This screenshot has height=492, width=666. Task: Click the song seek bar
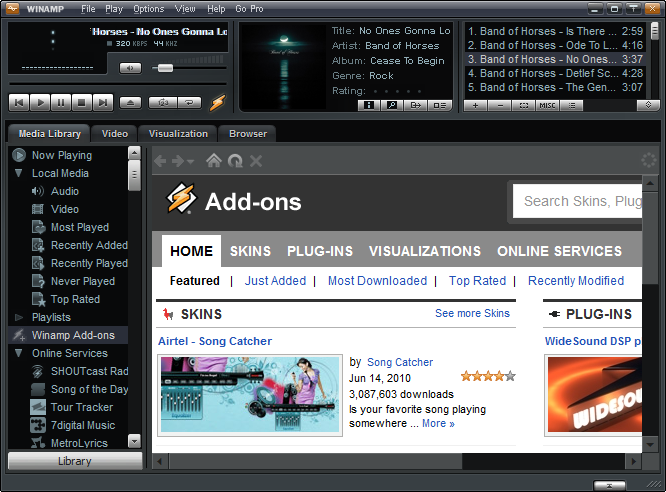coord(118,84)
